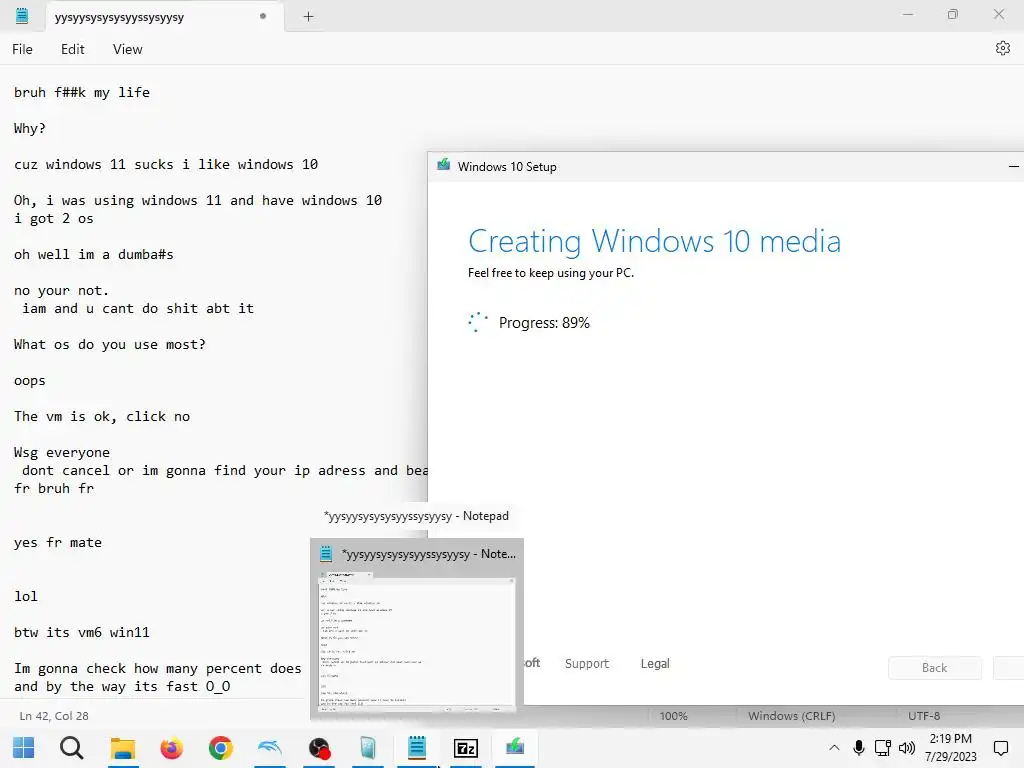Open 7-Zip from the taskbar

click(x=466, y=748)
